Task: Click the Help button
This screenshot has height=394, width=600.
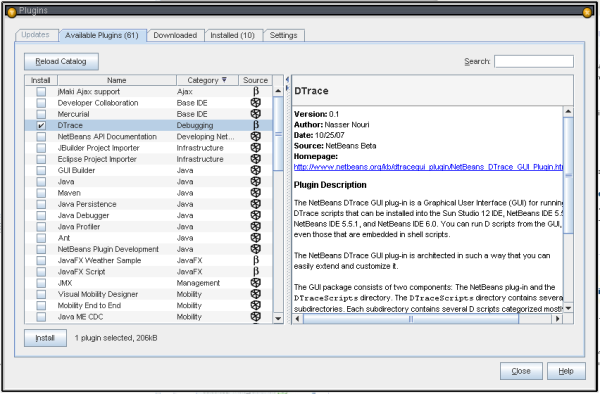Action: coord(566,371)
